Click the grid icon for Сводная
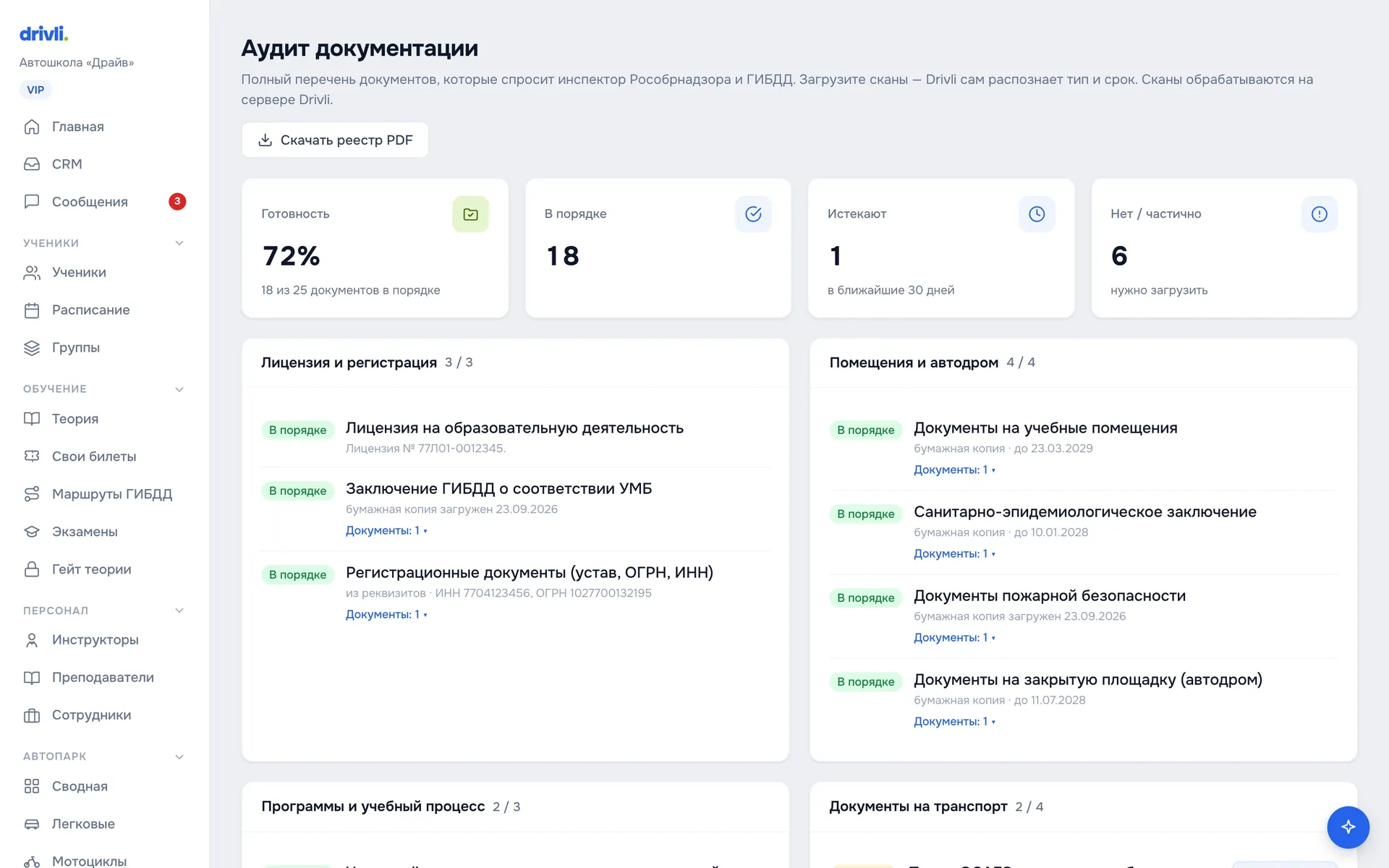The height and width of the screenshot is (868, 1389). point(32,786)
